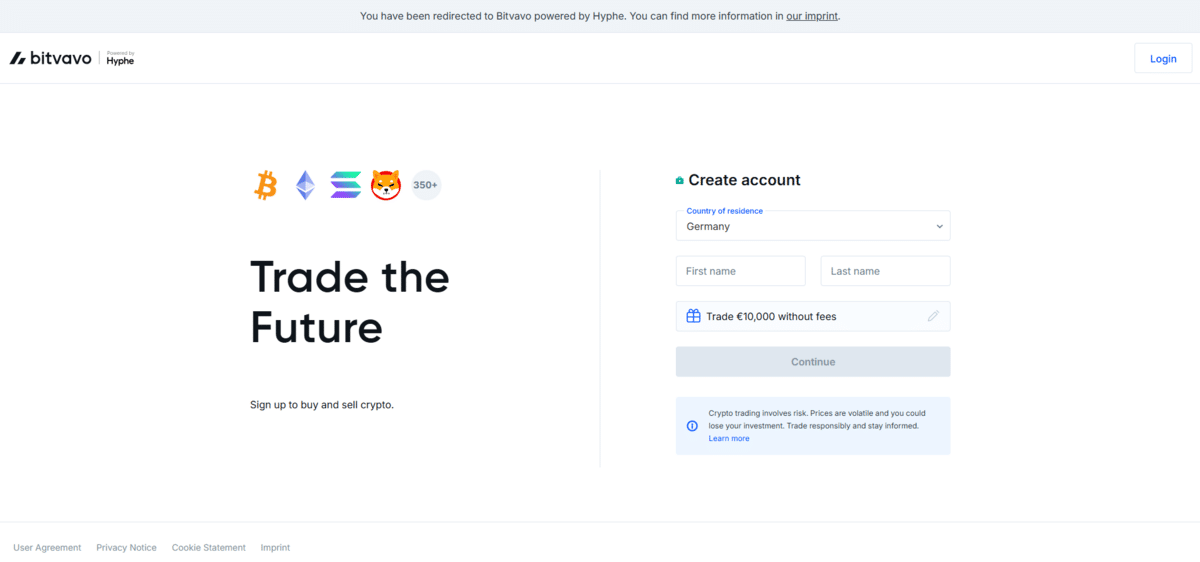Click the Hyphe logo in the header
Image resolution: width=1200 pixels, height=562 pixels.
click(x=120, y=59)
